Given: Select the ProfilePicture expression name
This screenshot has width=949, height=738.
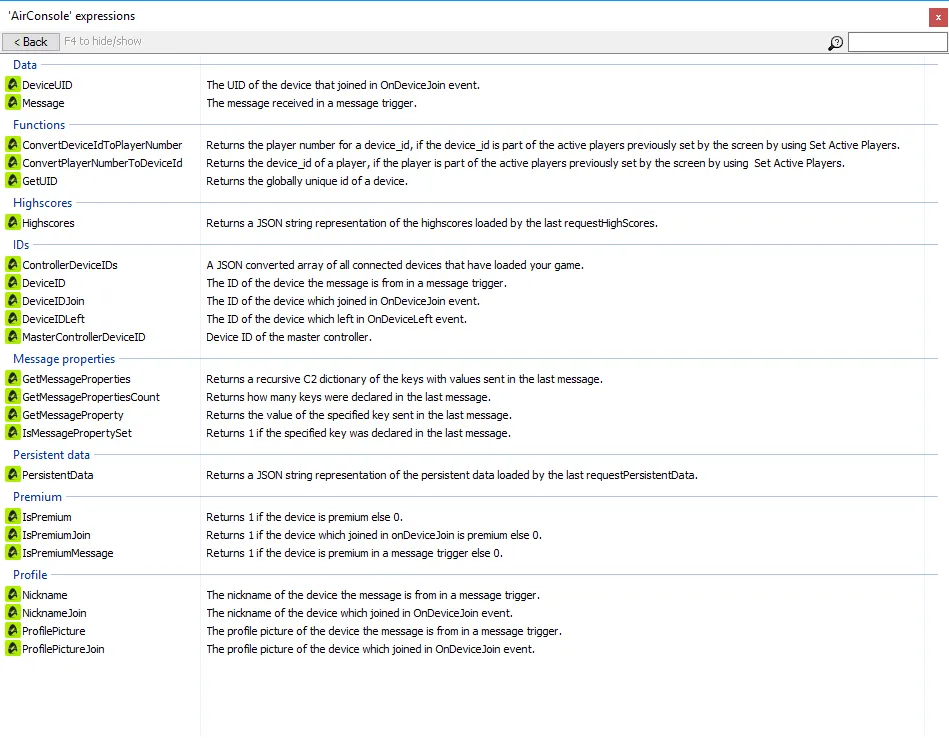Looking at the screenshot, I should coord(54,631).
